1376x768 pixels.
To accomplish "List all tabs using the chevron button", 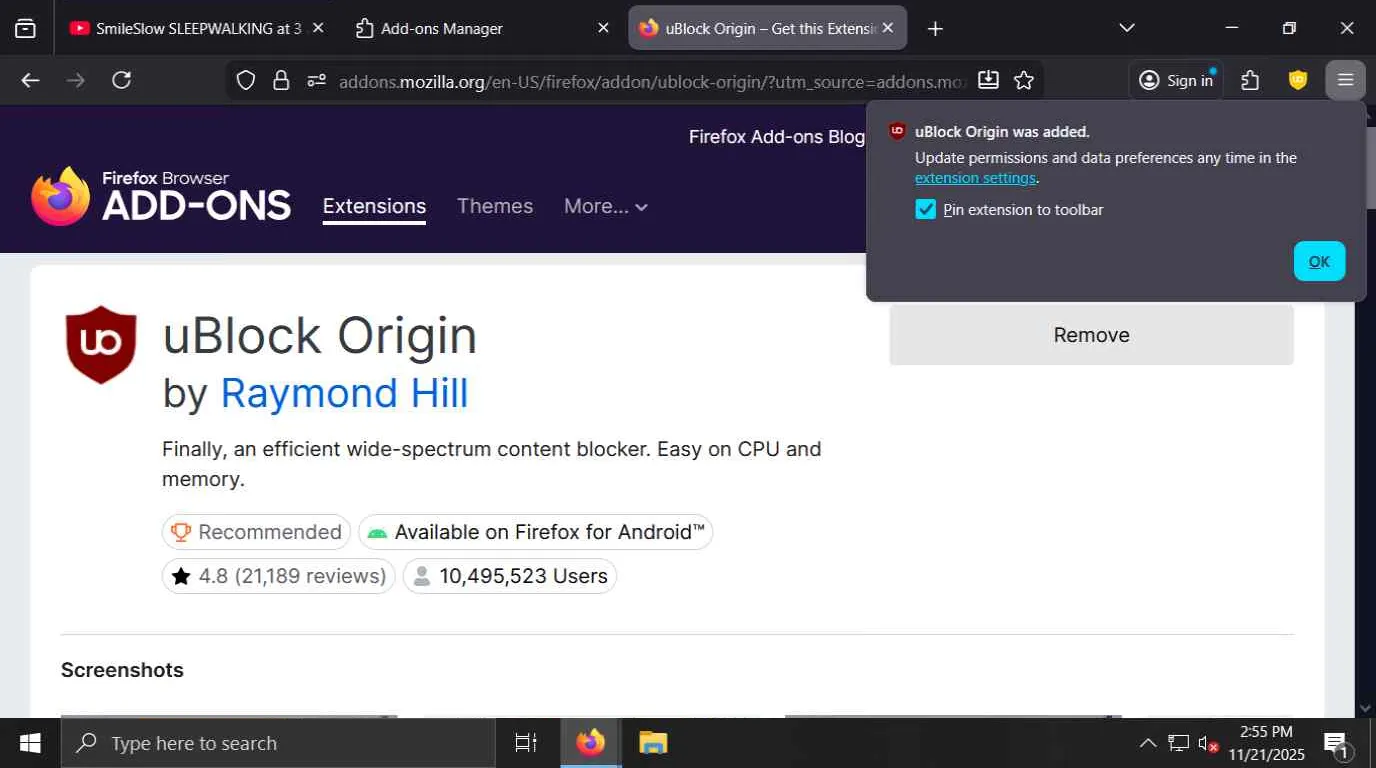I will pos(1127,28).
